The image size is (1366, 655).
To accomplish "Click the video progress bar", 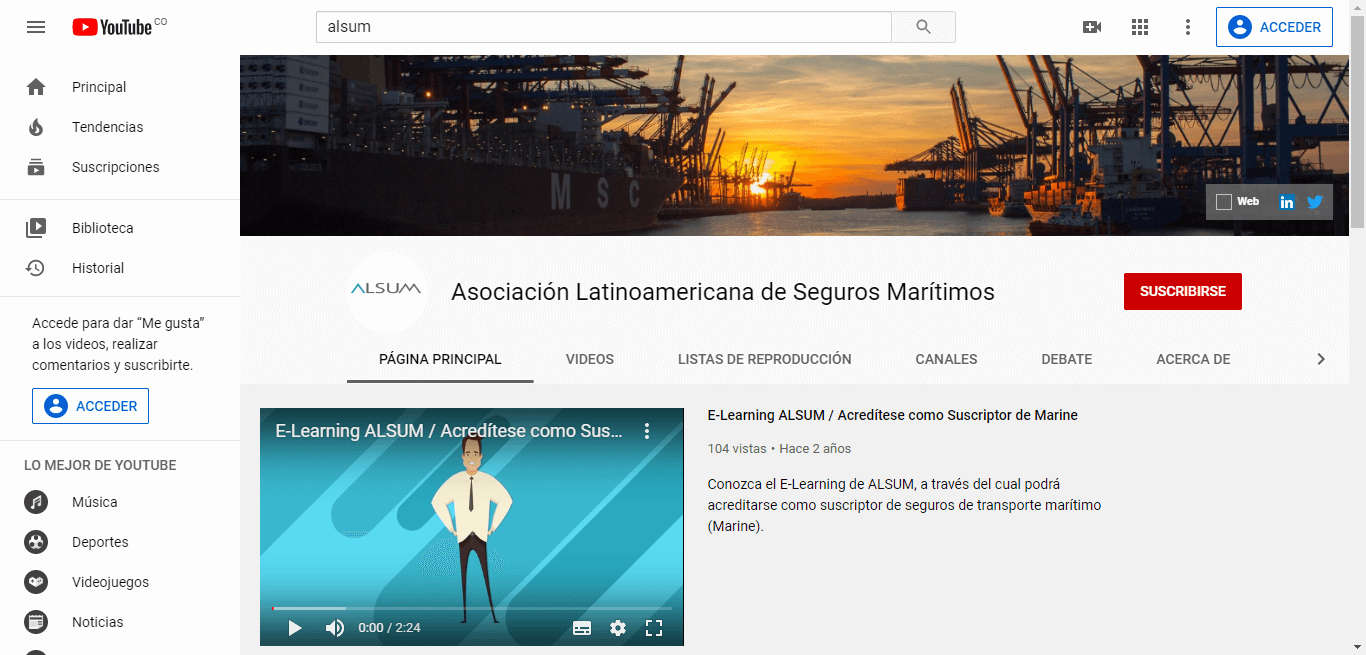I will point(472,608).
